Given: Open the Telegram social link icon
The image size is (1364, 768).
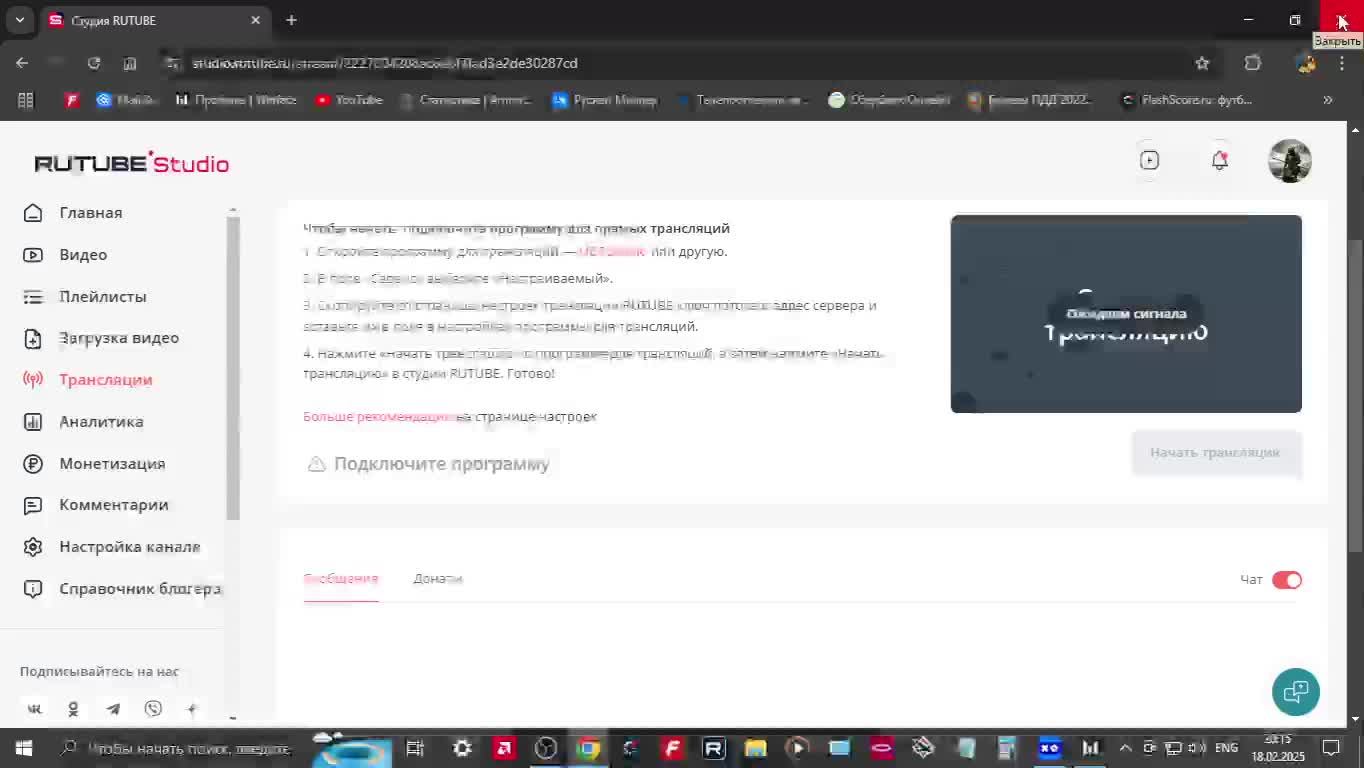Looking at the screenshot, I should [113, 709].
